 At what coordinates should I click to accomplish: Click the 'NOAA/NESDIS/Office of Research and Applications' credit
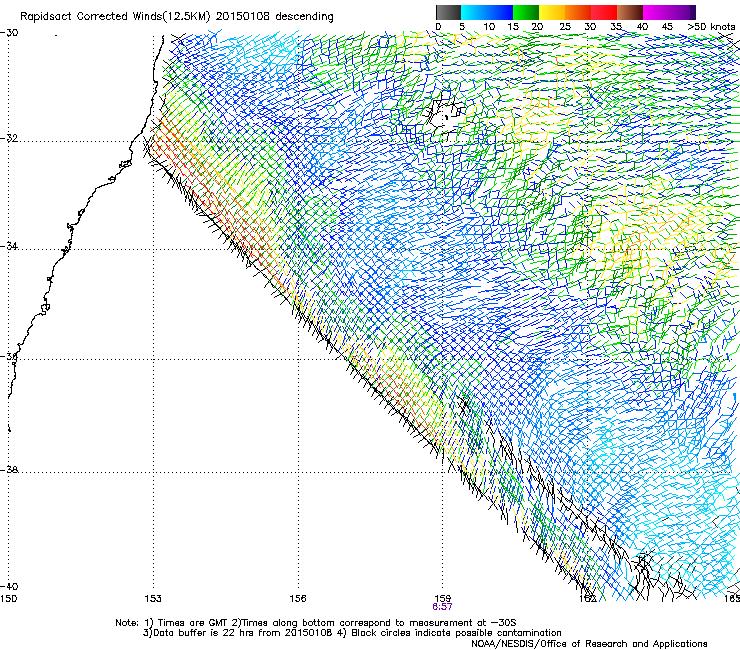tap(589, 644)
